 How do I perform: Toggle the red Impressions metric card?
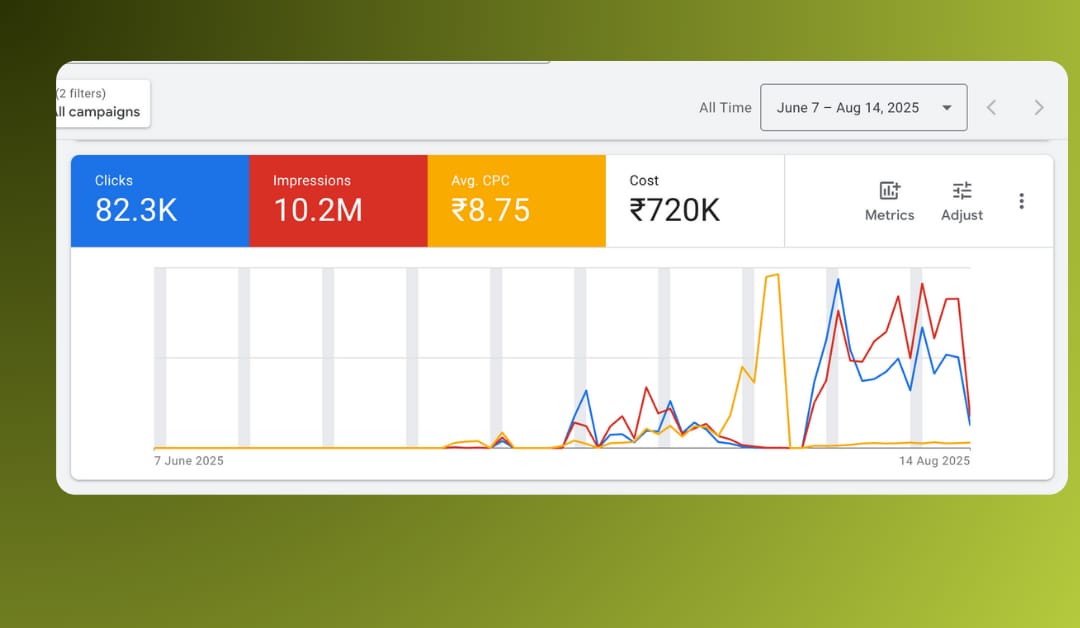click(x=338, y=201)
